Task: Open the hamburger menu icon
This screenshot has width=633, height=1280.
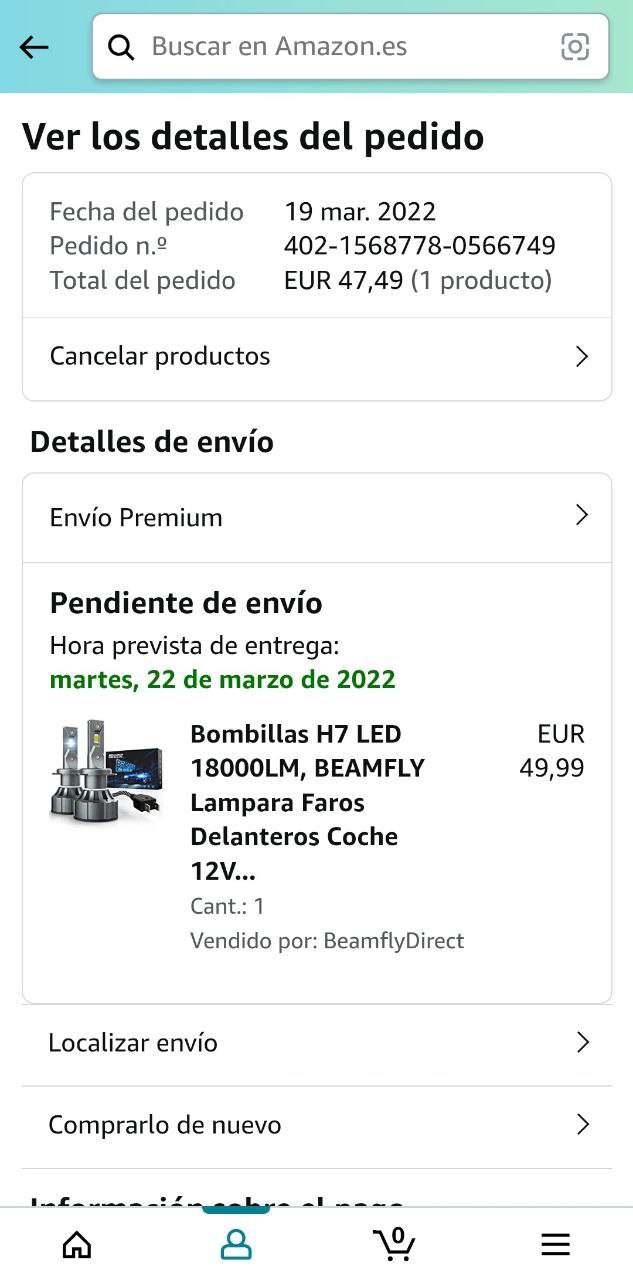Action: [x=555, y=1244]
